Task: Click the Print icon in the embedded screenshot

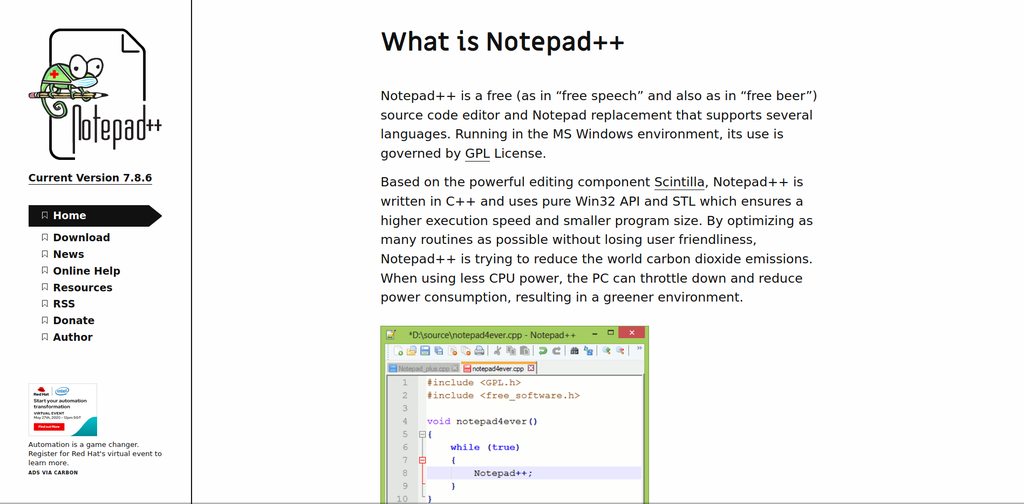Action: (x=479, y=351)
